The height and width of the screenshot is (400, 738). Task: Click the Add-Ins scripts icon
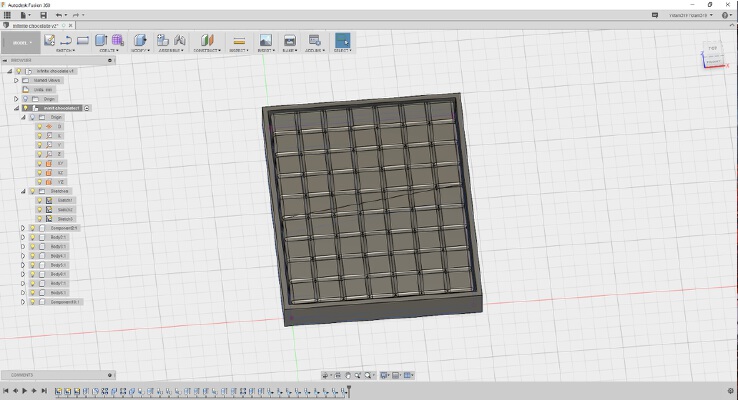click(314, 40)
